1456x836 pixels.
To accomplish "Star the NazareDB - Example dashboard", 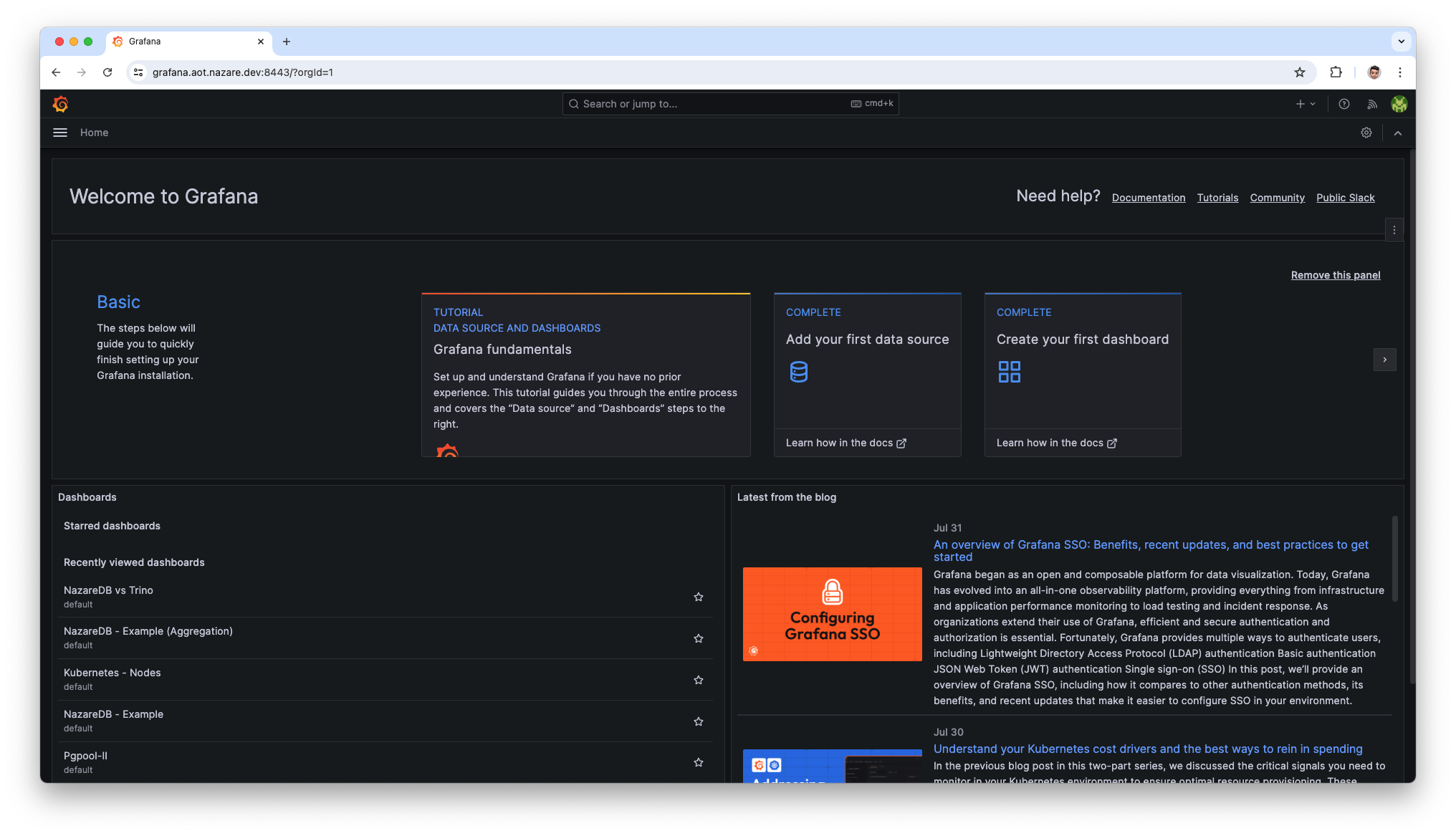I will (x=698, y=721).
